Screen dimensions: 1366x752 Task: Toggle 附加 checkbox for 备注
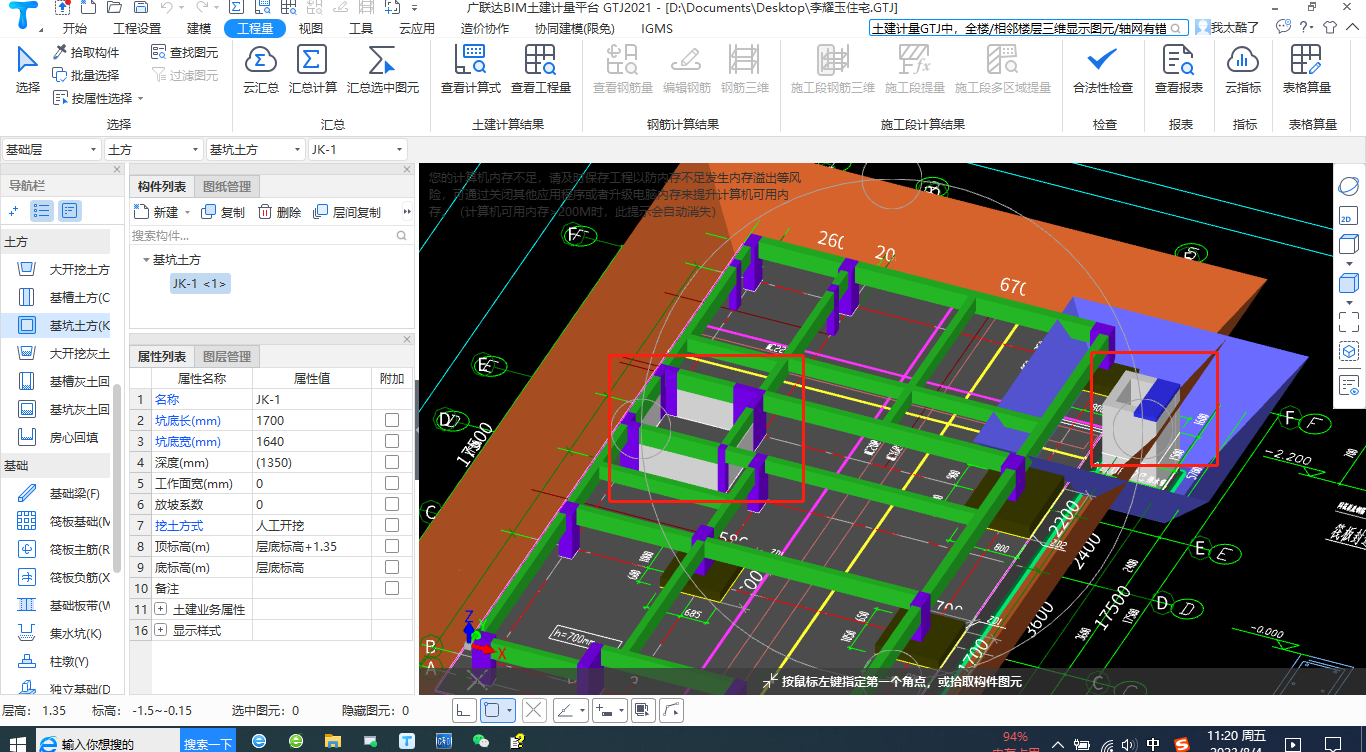pyautogui.click(x=391, y=588)
